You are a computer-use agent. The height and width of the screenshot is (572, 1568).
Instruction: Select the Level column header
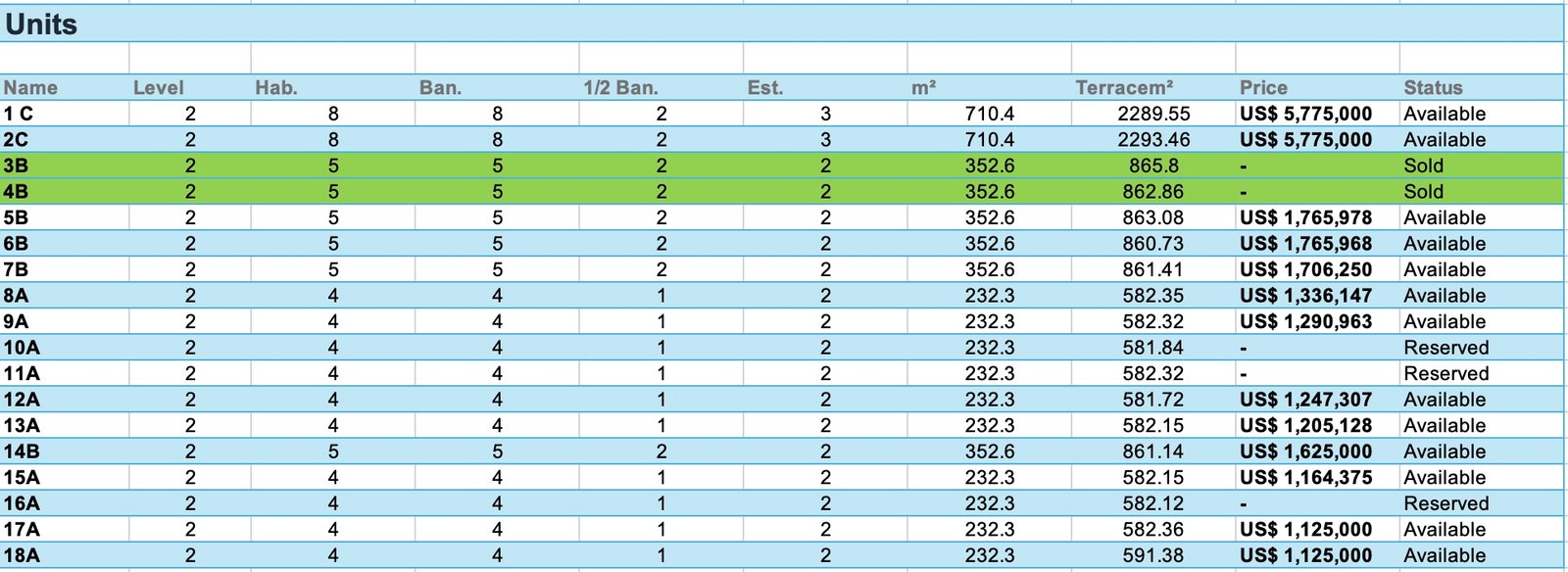click(x=159, y=87)
